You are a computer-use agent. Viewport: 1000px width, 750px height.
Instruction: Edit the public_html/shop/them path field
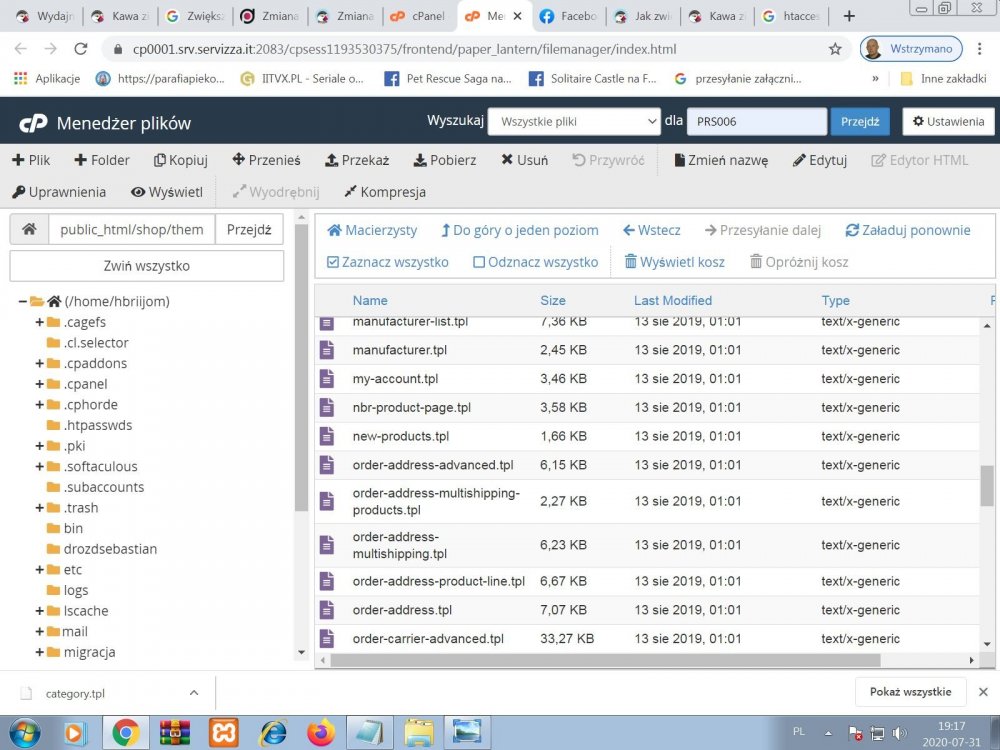coord(132,230)
